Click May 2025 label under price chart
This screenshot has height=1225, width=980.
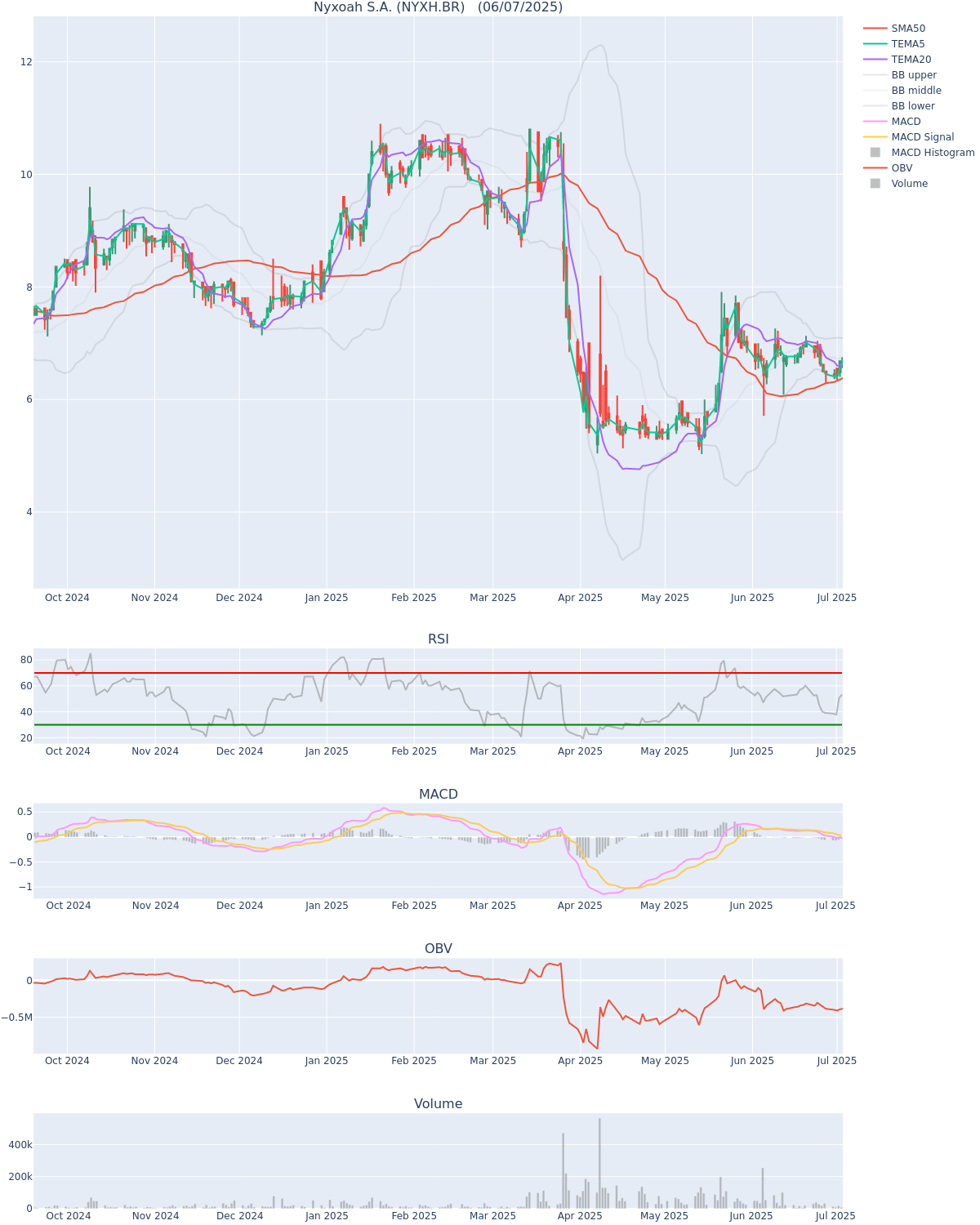[665, 598]
